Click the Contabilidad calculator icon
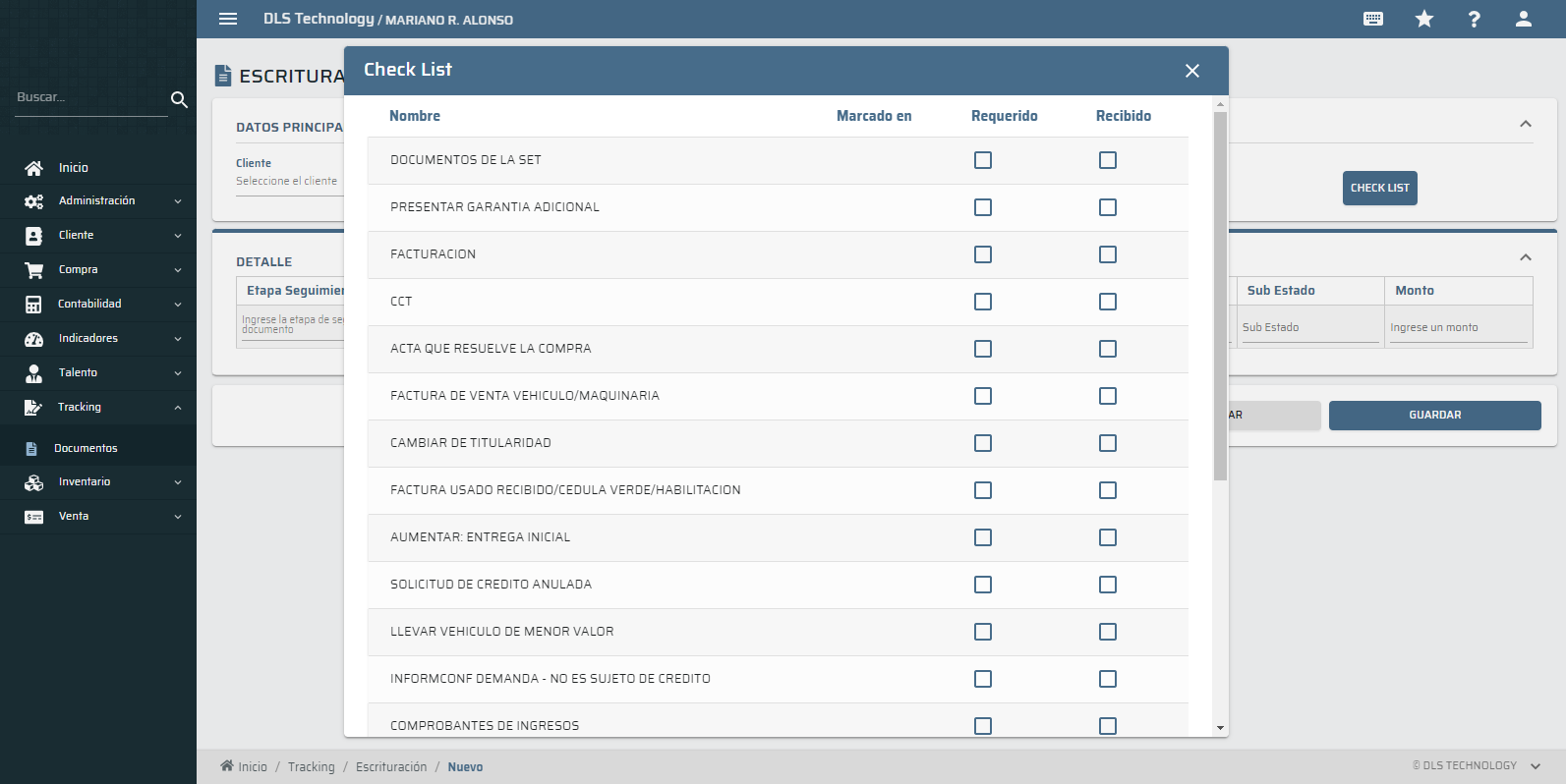 (x=33, y=305)
